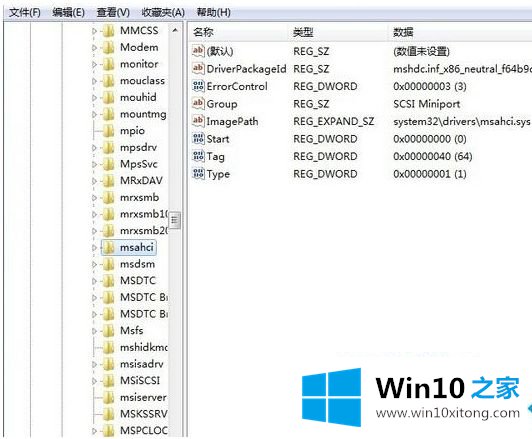Screen dimensions: 532x439
Task: Click the 0x00000040 (64) data cell
Action: pyautogui.click(x=433, y=156)
